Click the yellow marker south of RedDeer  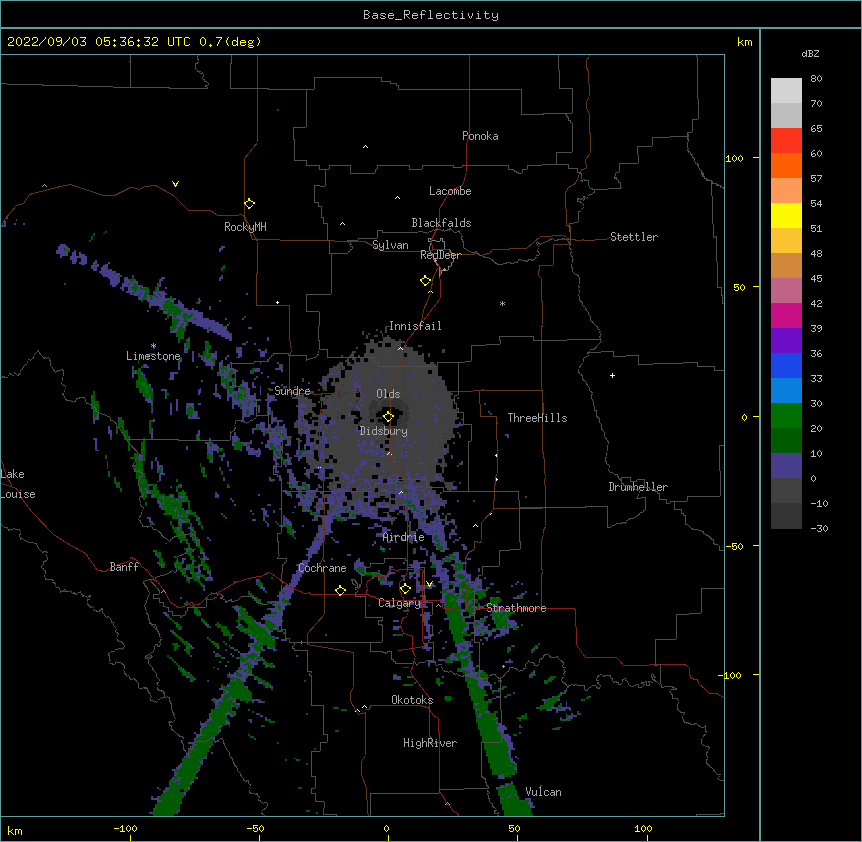[x=425, y=281]
